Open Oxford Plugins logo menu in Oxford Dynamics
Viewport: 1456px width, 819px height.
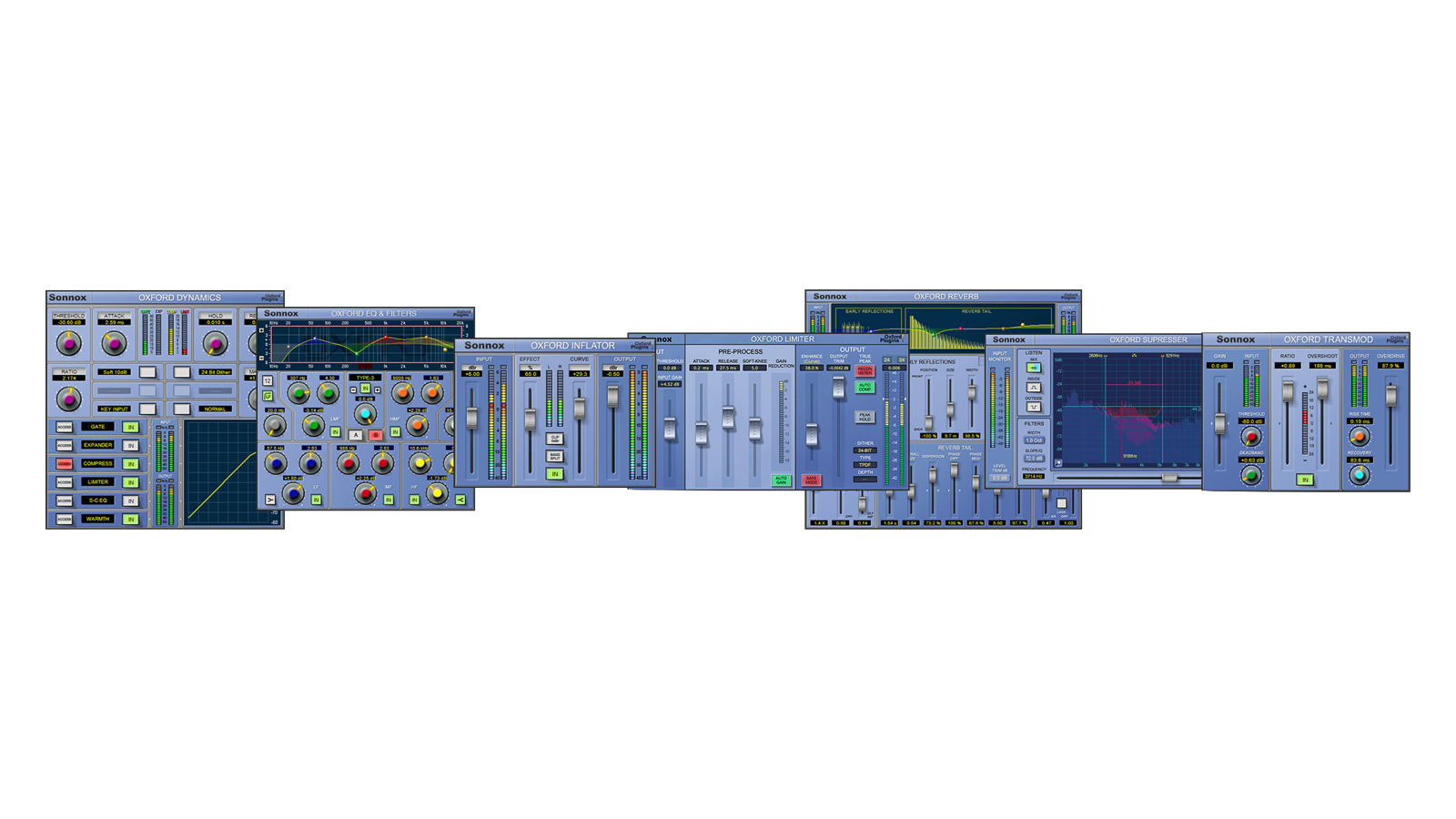click(273, 298)
